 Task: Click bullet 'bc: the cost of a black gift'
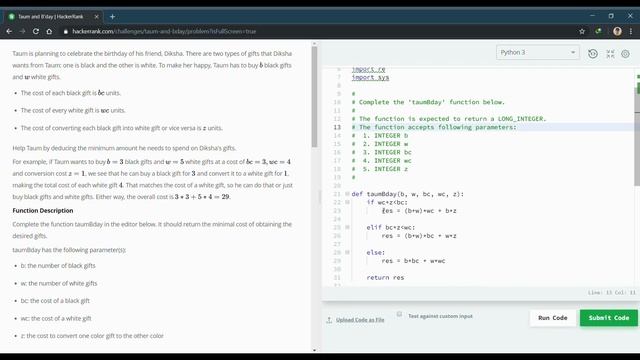click(55, 301)
